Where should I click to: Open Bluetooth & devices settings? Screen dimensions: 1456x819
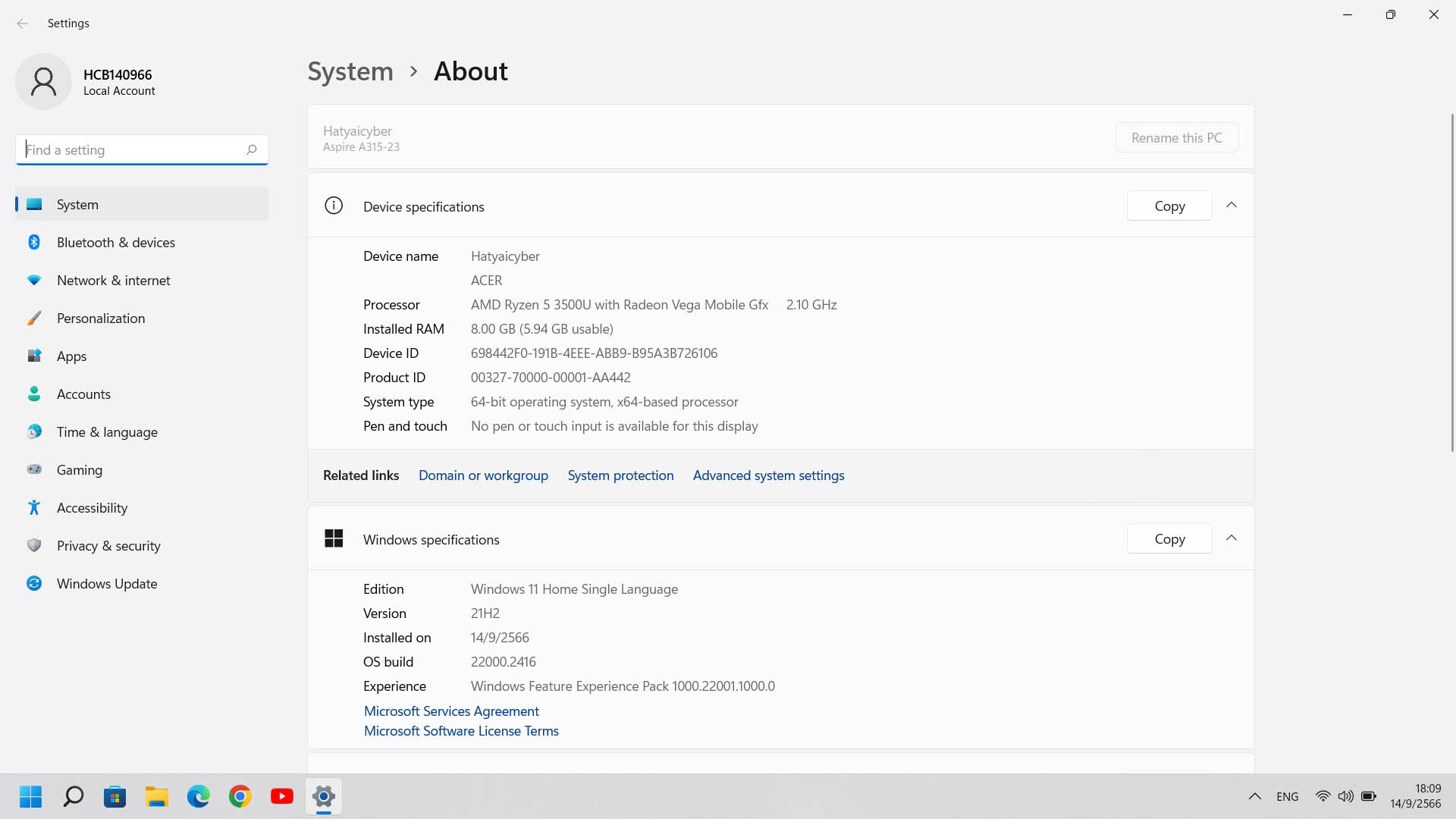(142, 242)
